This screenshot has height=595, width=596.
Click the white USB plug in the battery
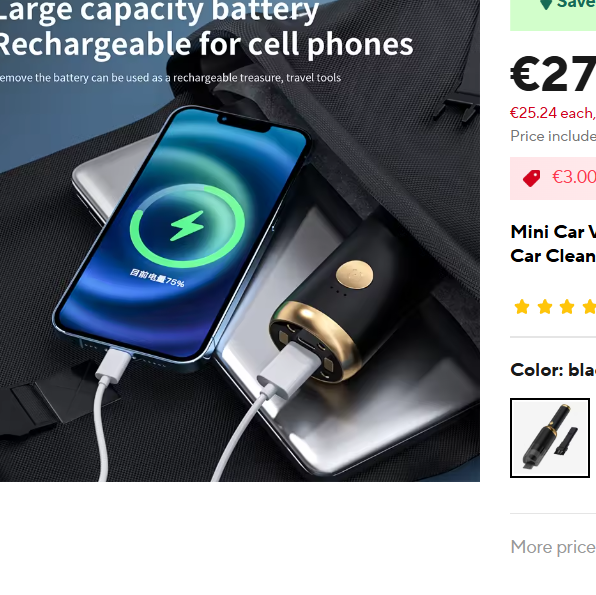pos(289,367)
